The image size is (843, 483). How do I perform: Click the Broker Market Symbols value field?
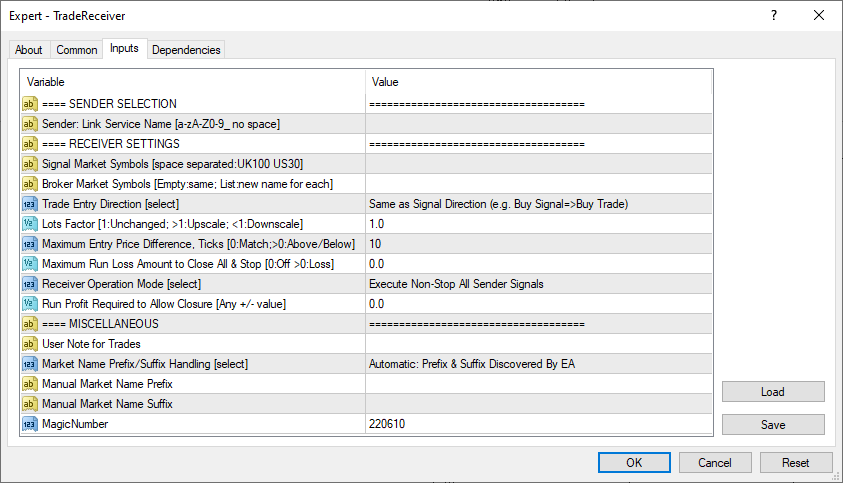point(538,184)
